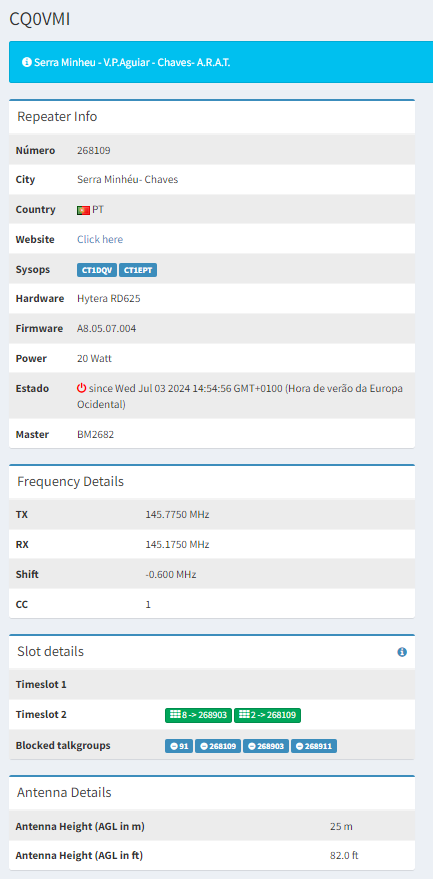The height and width of the screenshot is (879, 433).
Task: Click the minus icon on blocked talkgroup 268911
Action: [x=300, y=746]
